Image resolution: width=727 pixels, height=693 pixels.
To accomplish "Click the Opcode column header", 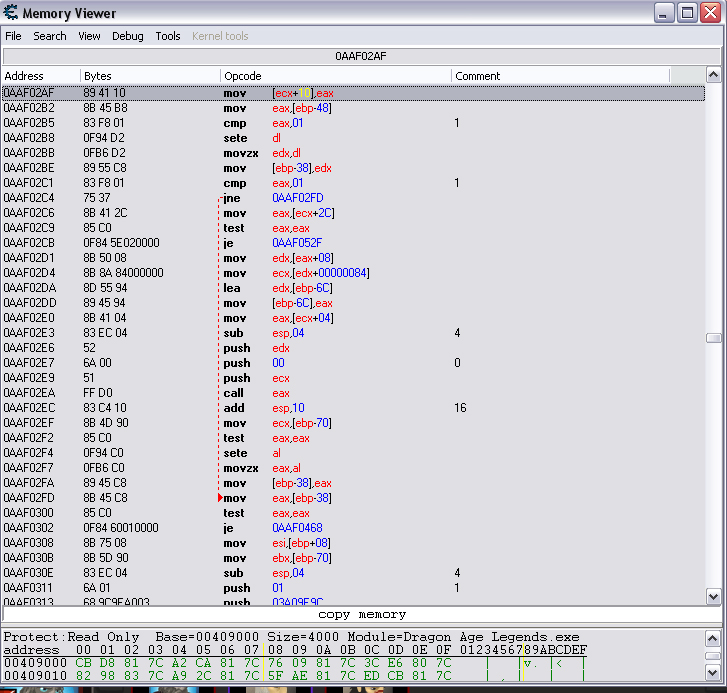I will click(335, 76).
